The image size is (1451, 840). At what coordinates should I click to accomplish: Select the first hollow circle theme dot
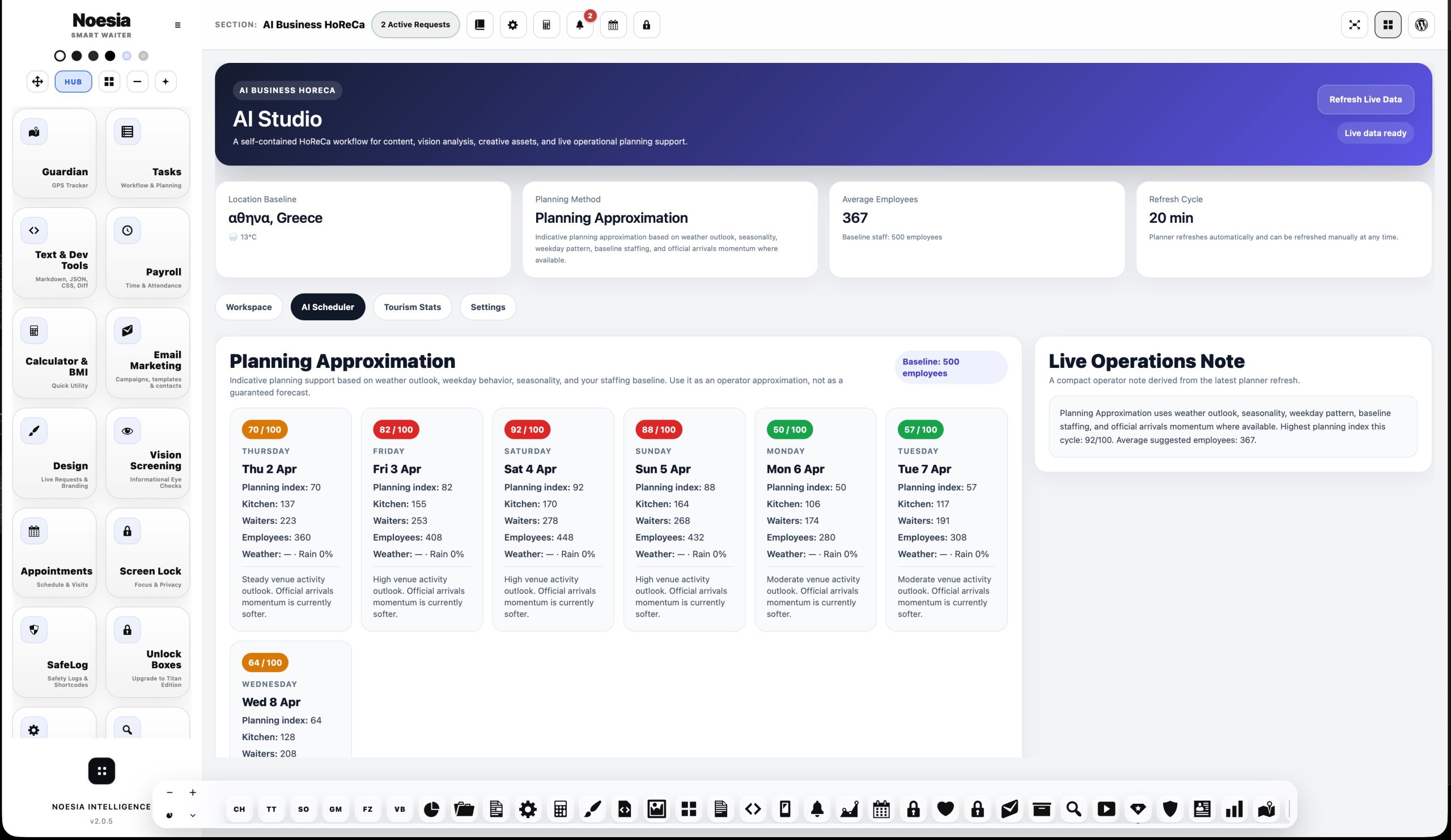point(60,56)
